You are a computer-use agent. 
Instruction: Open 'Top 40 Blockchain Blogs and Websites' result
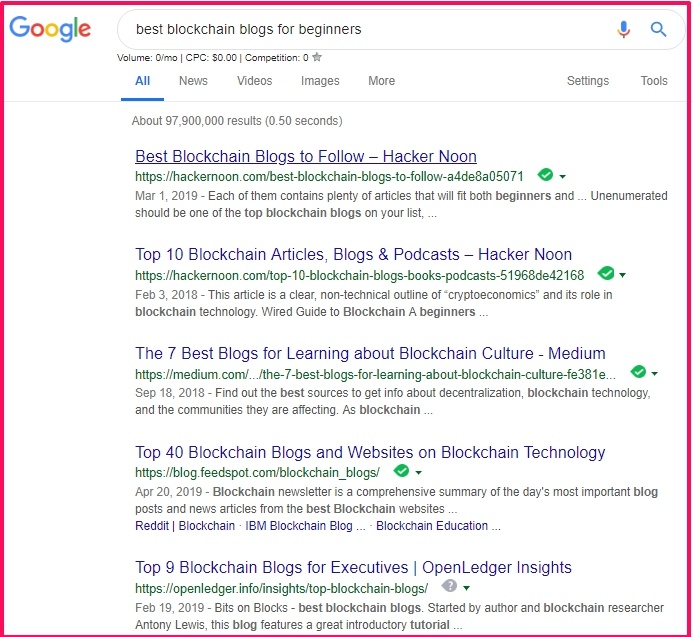(370, 453)
